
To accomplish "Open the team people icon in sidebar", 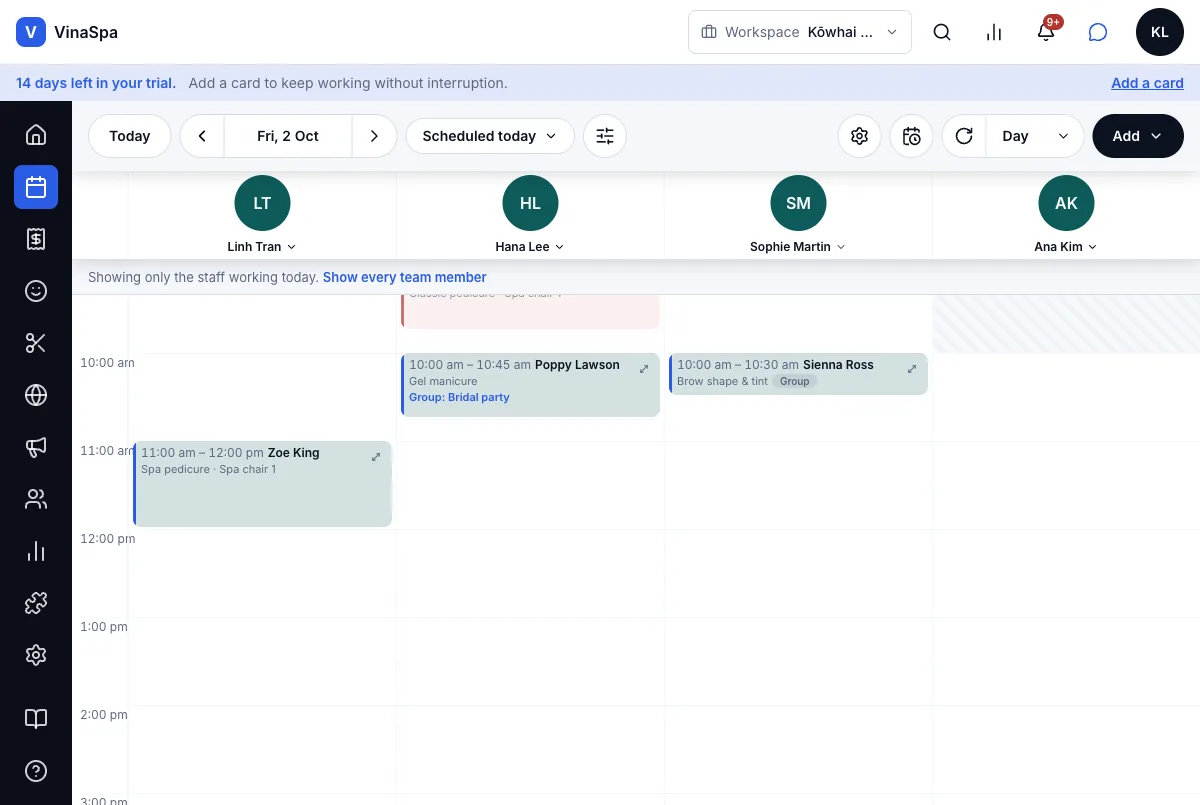I will (36, 499).
